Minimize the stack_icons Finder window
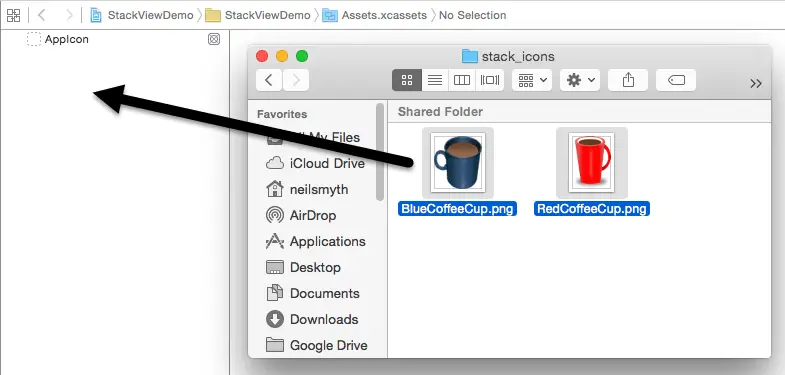This screenshot has width=785, height=375. point(282,56)
